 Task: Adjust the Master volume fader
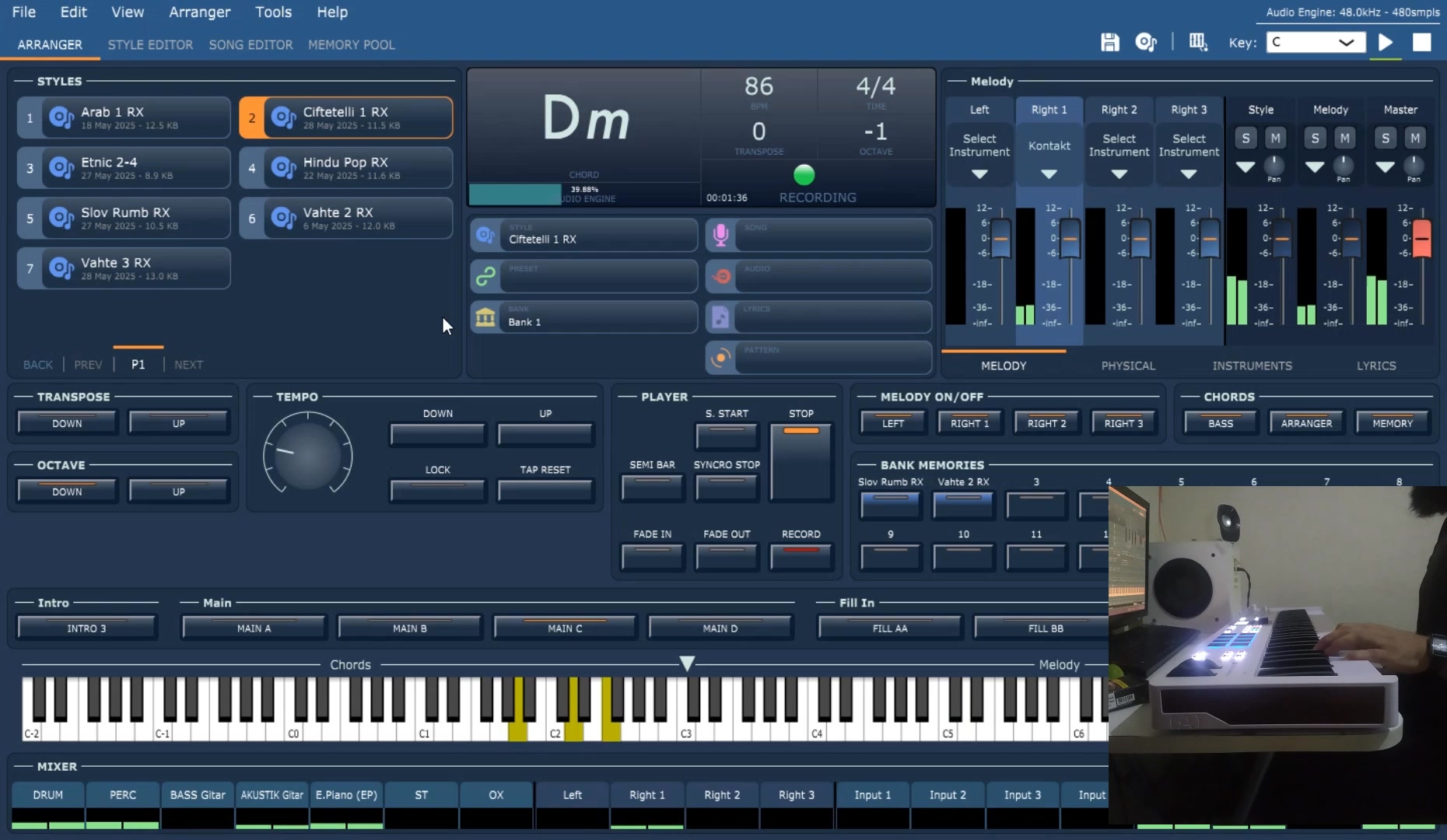1421,238
